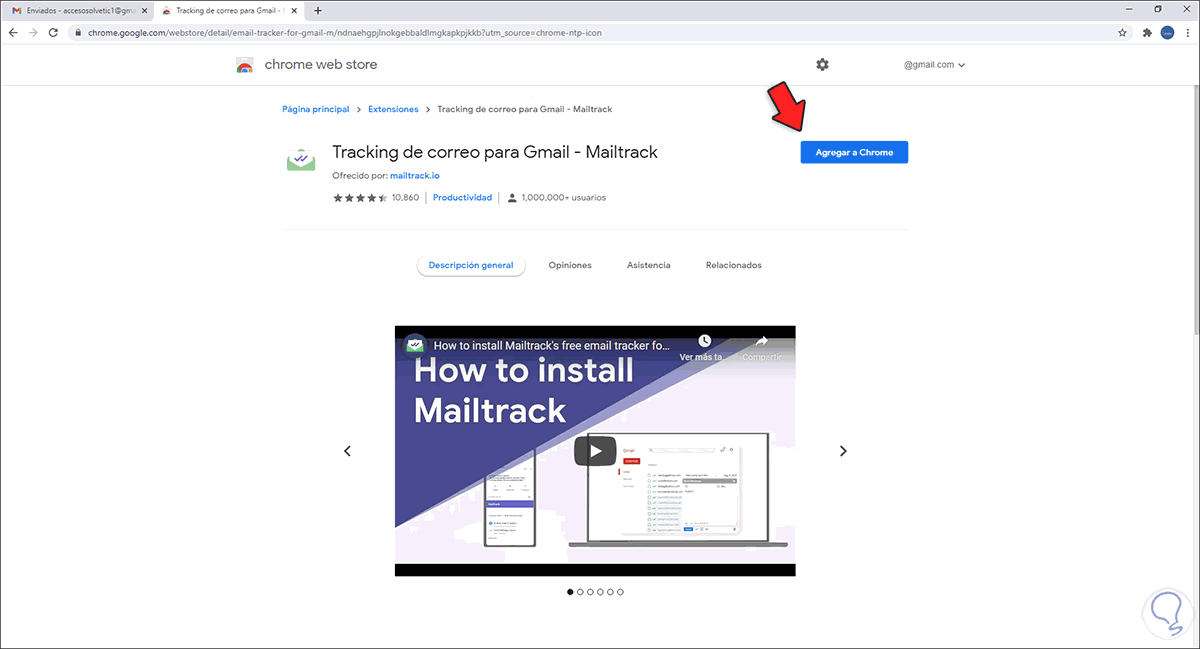
Task: Select the sixth carousel dot
Action: 620,592
